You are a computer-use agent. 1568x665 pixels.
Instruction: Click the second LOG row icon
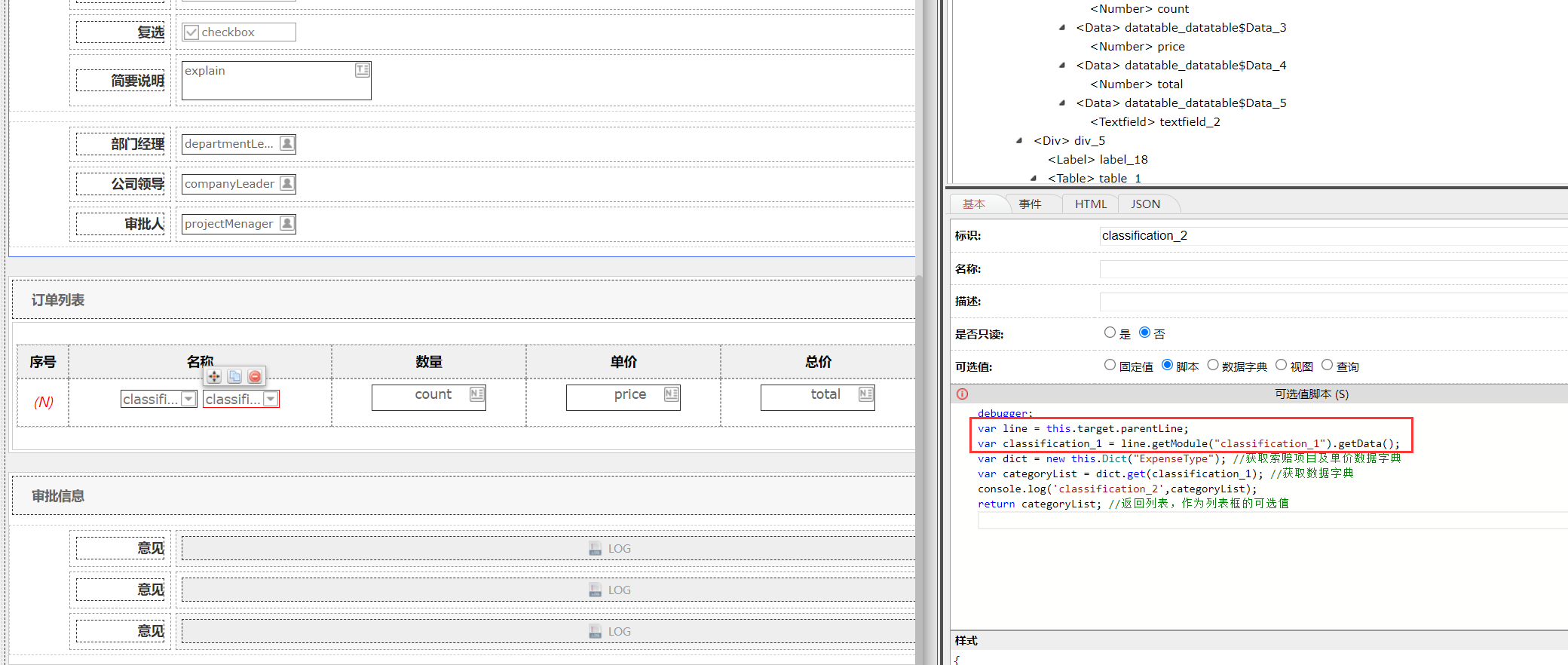[x=596, y=590]
